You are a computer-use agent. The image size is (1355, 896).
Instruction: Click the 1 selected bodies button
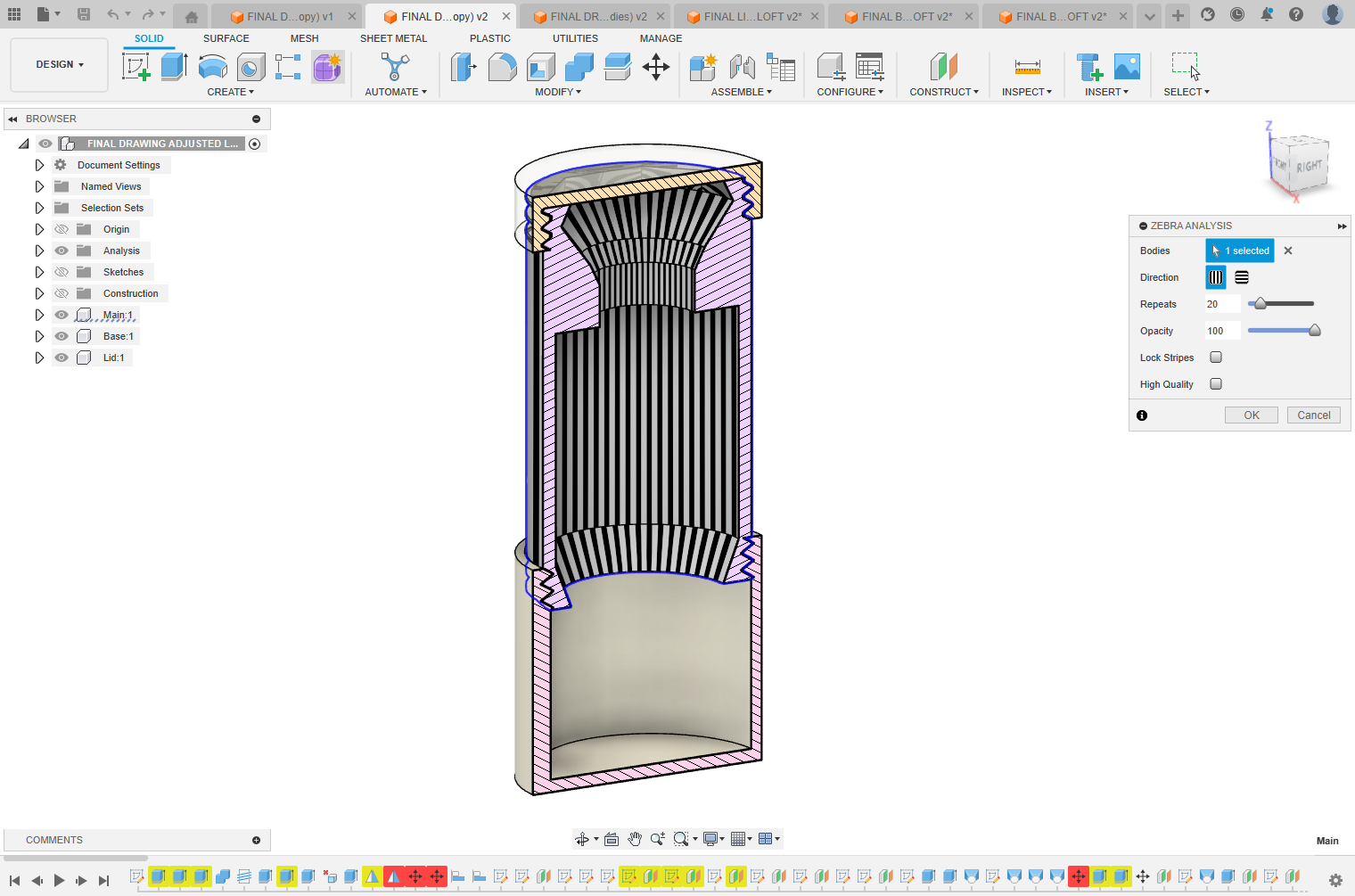click(x=1240, y=251)
